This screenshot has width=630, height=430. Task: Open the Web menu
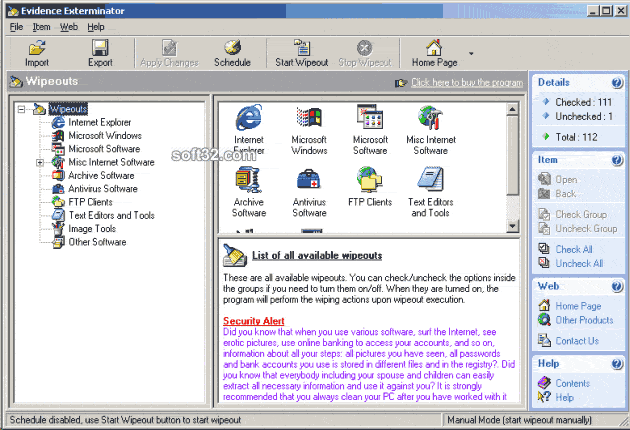click(69, 27)
